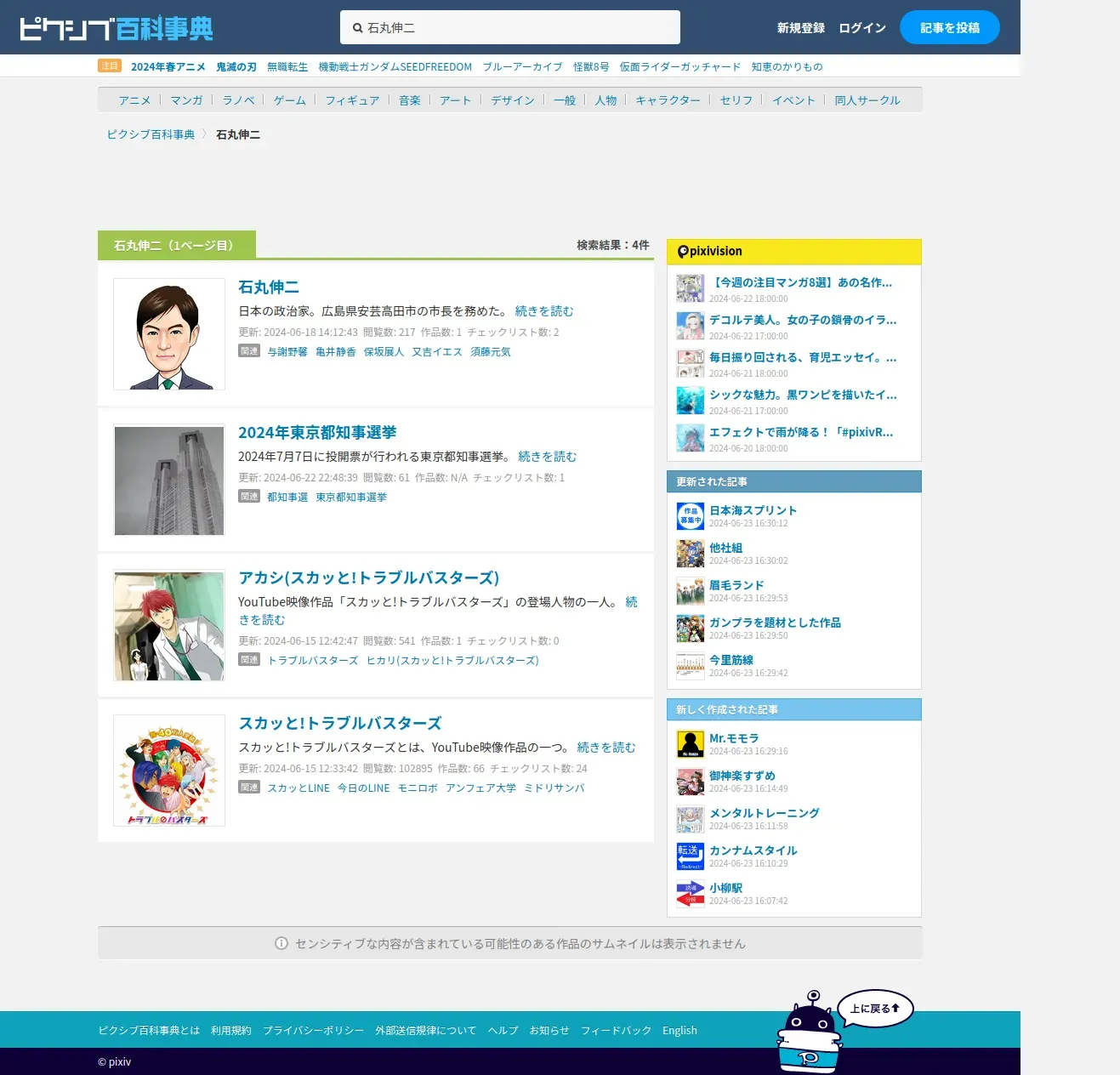Open the アニメ category tab
The width and height of the screenshot is (1120, 1075).
(134, 100)
